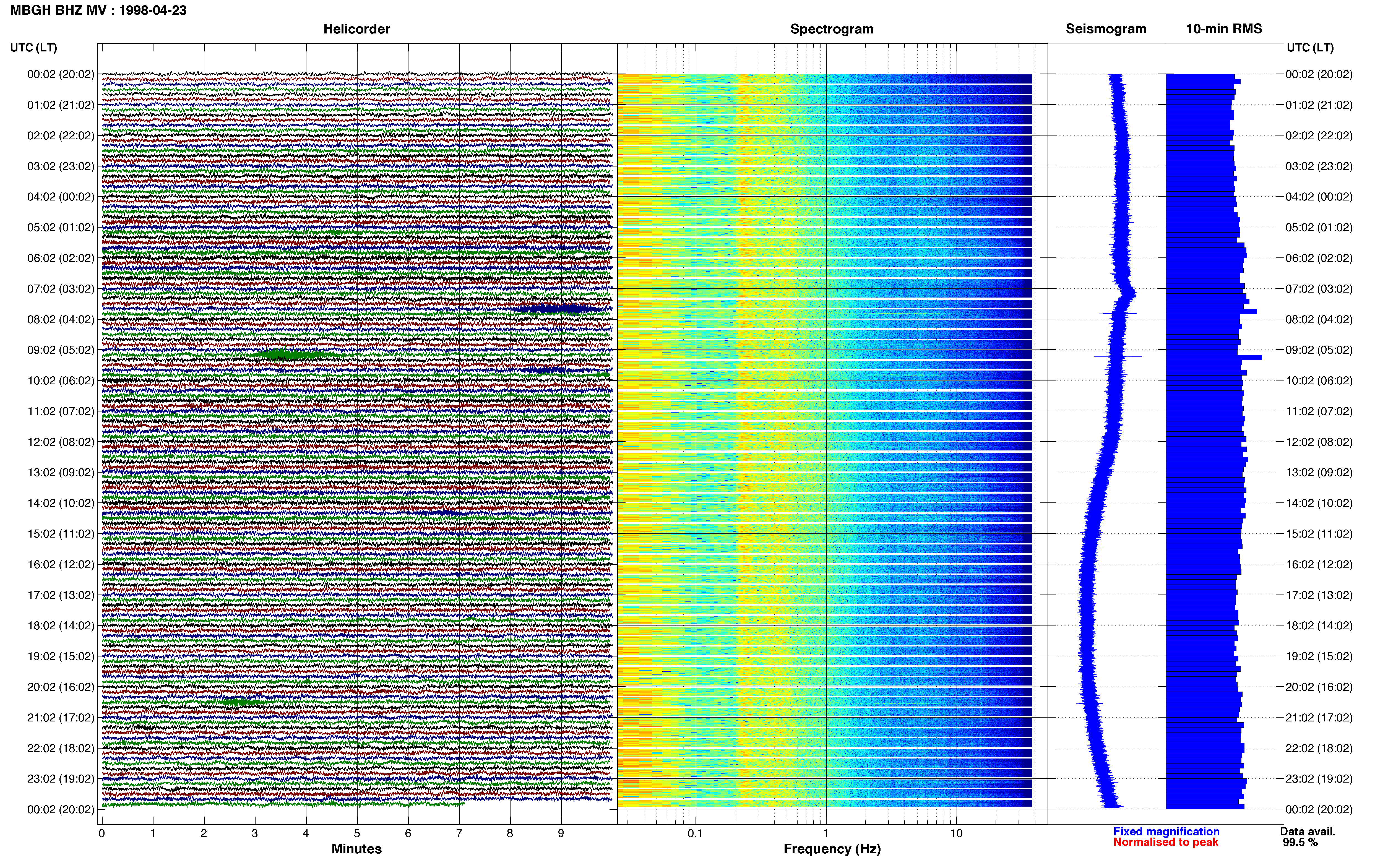This screenshot has height=868, width=1388.
Task: Click left time label '14:02 (10:02)'
Action: 61,504
